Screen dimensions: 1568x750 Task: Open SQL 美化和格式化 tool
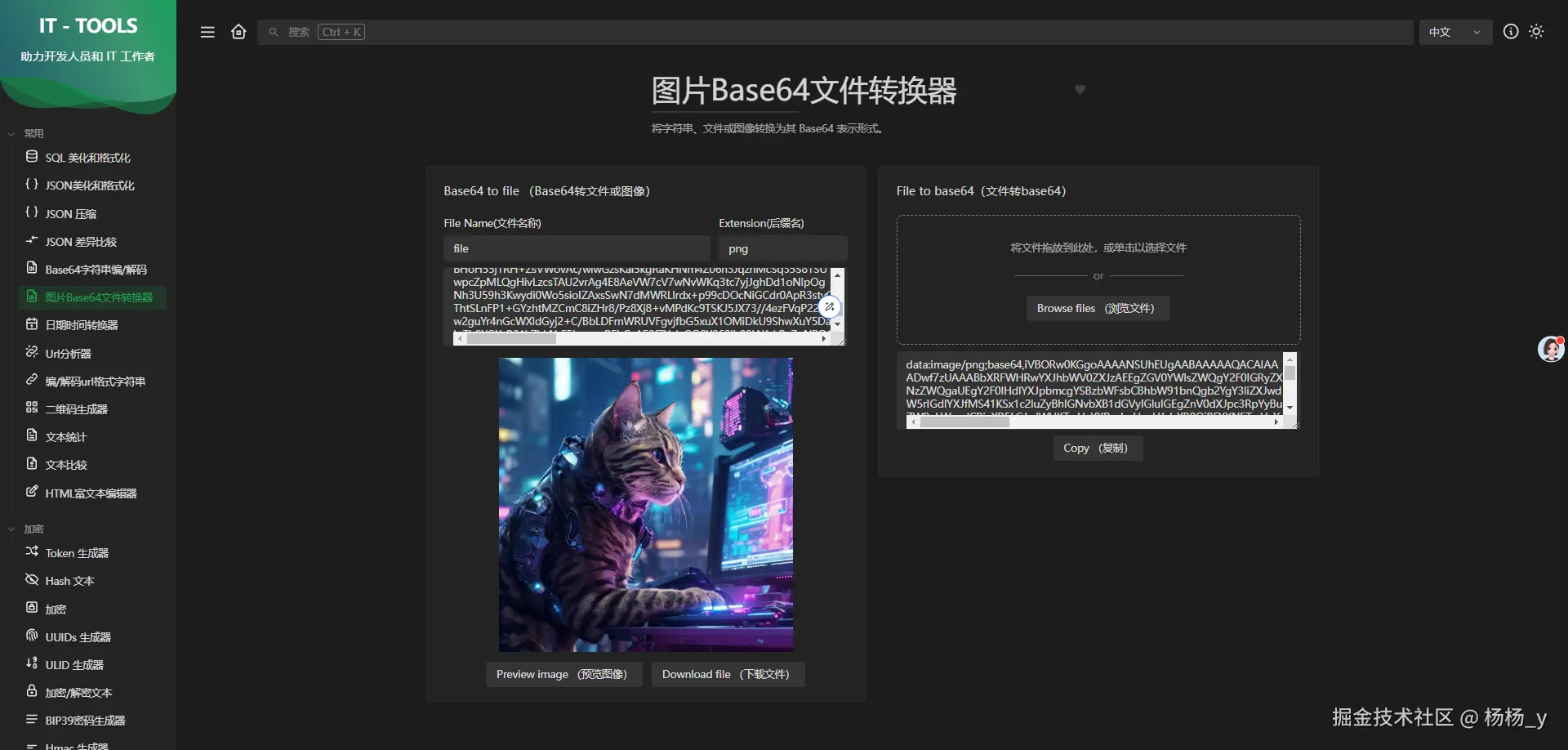point(92,158)
